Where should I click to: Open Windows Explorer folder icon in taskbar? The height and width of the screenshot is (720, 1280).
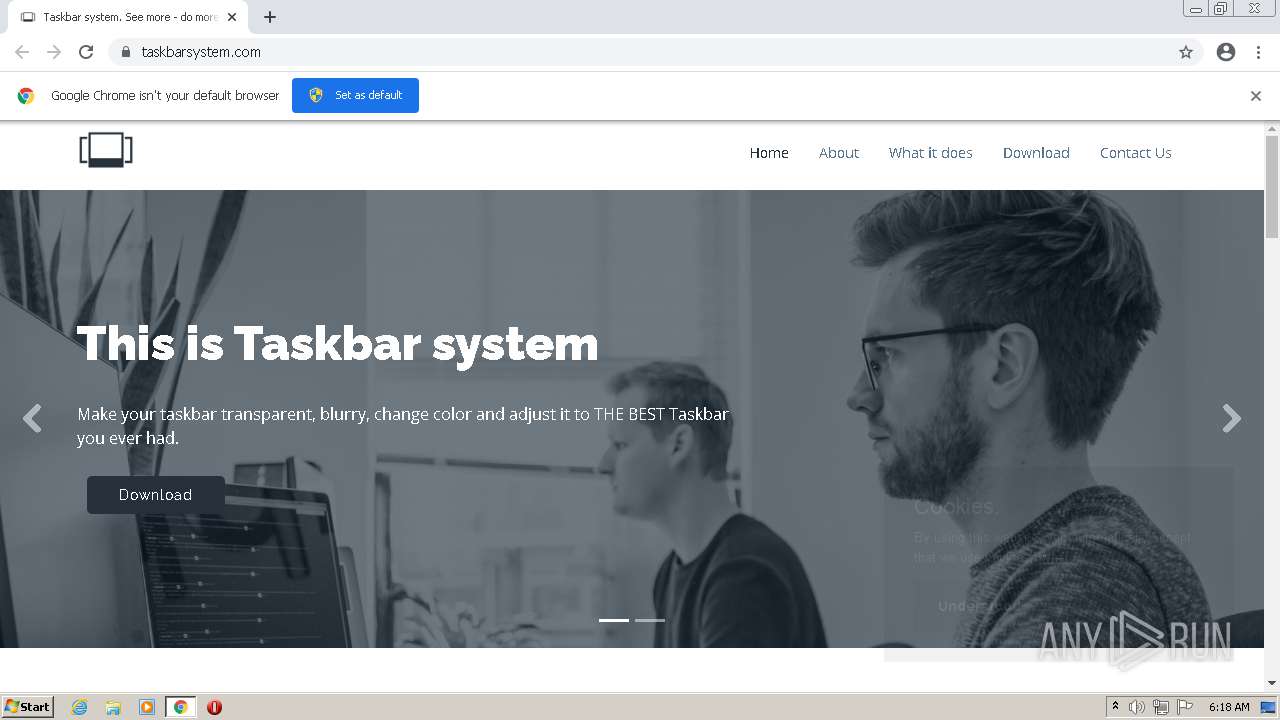pyautogui.click(x=113, y=707)
